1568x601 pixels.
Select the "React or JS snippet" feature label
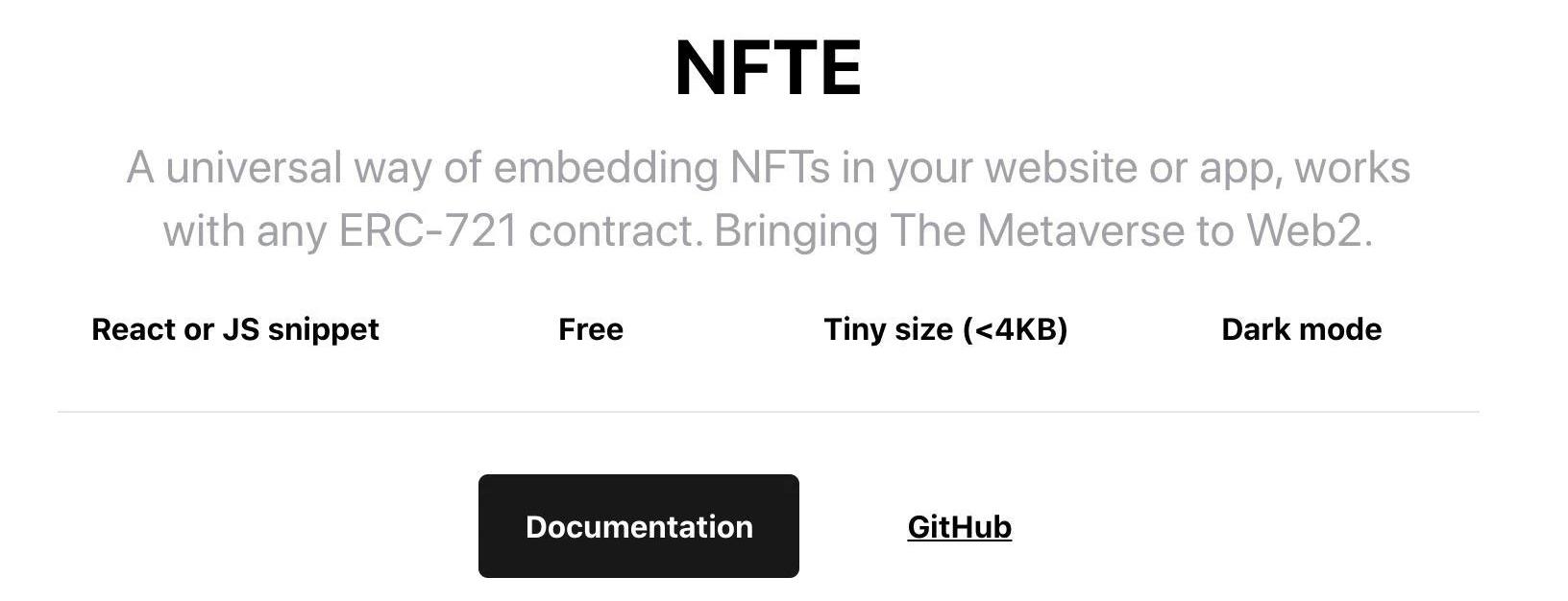pyautogui.click(x=235, y=329)
